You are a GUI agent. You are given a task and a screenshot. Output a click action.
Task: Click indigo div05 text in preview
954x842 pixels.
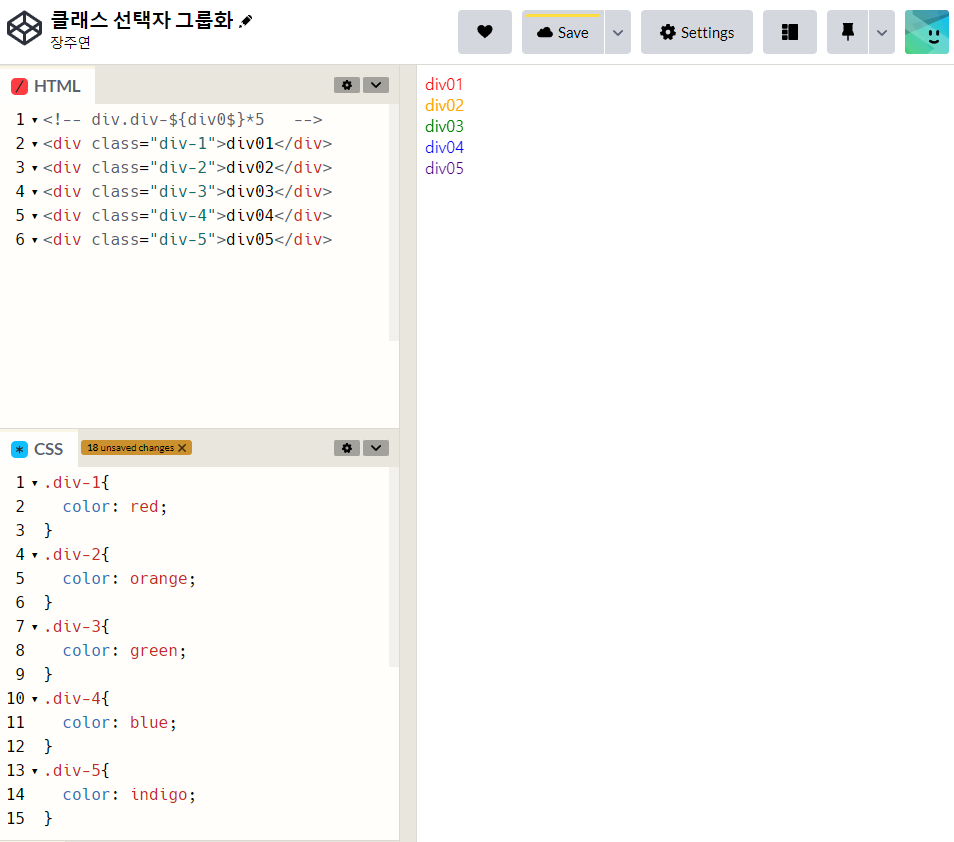444,168
